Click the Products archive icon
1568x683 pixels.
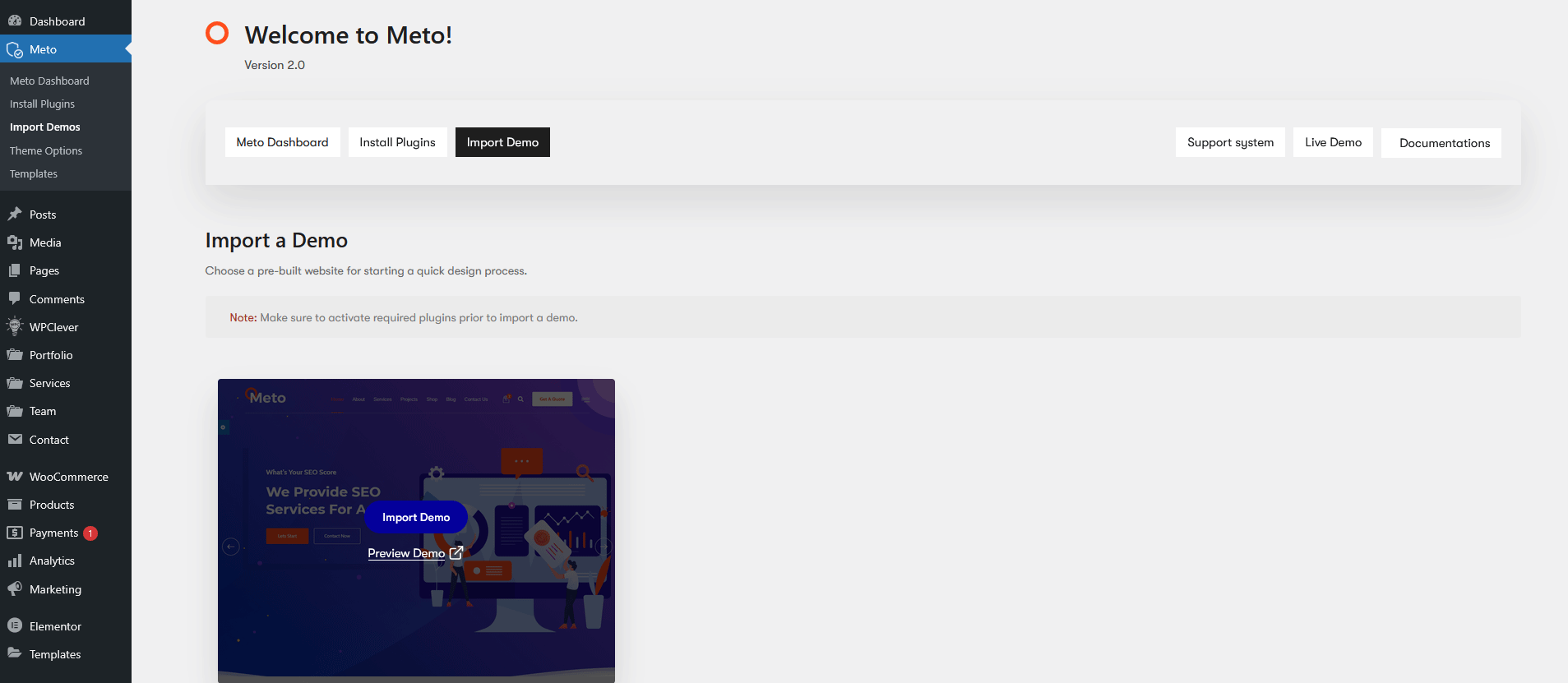(x=15, y=504)
